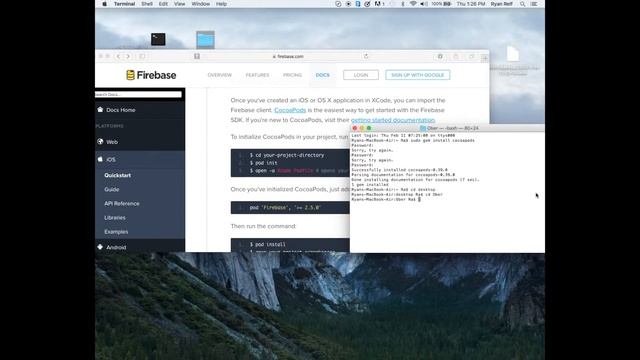The width and height of the screenshot is (640, 360).
Task: Go forward in Safari
Action: pyautogui.click(x=128, y=56)
